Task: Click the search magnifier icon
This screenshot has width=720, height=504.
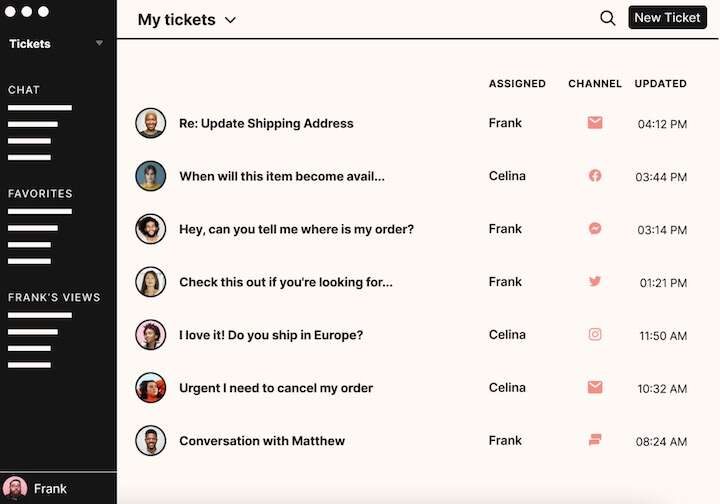Action: [607, 18]
